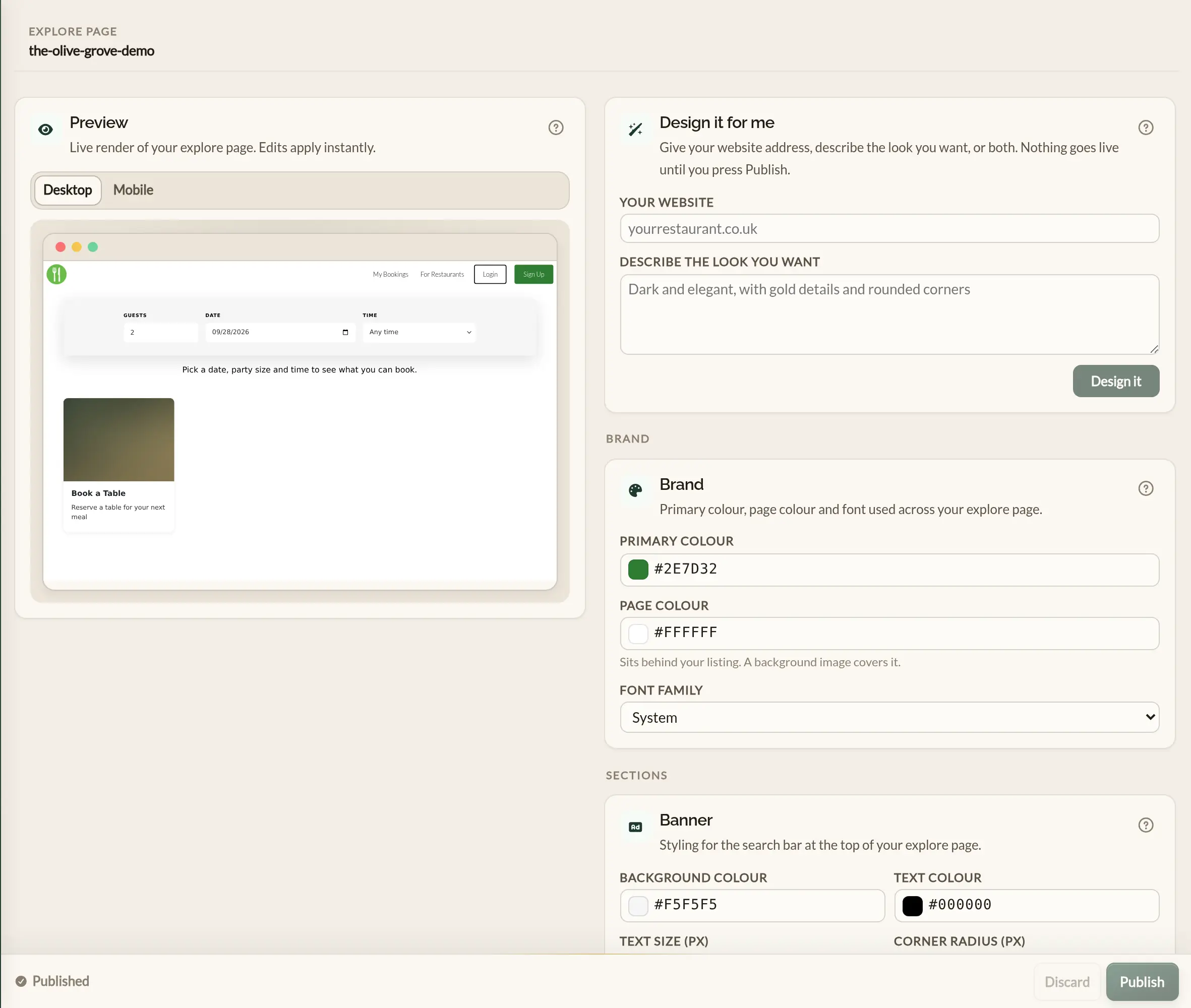The width and height of the screenshot is (1191, 1008).
Task: Open the Any time dropdown in preview
Action: coord(419,332)
